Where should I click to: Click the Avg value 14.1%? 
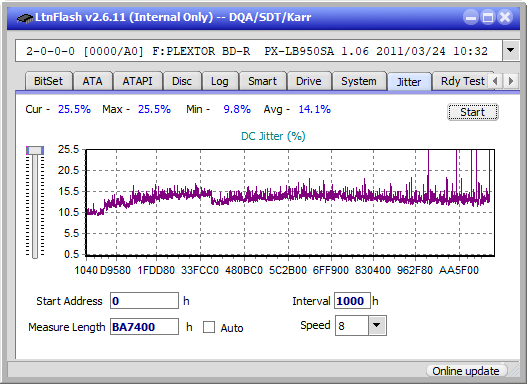315,109
